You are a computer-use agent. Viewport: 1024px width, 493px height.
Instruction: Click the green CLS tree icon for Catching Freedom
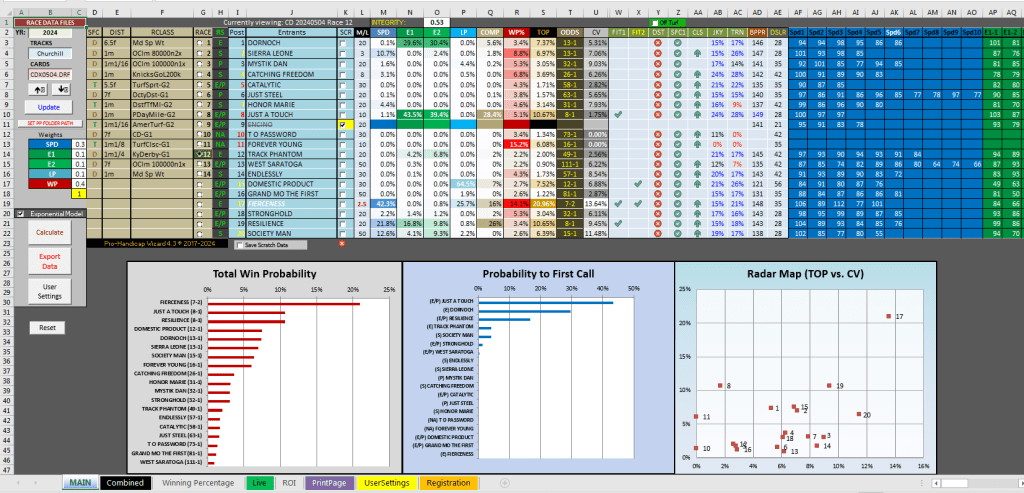[695, 73]
